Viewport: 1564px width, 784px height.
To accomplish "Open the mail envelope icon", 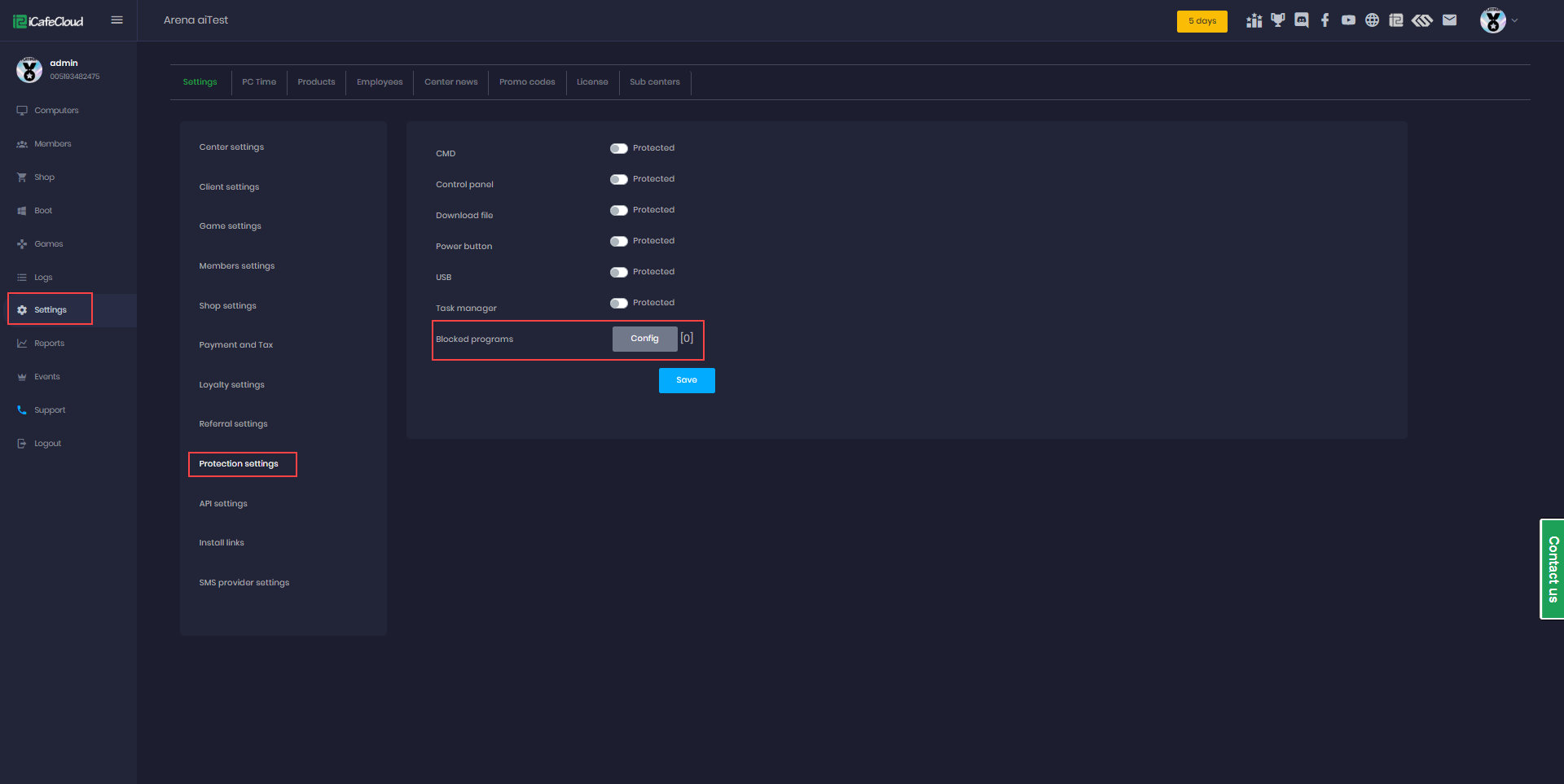I will pyautogui.click(x=1449, y=20).
